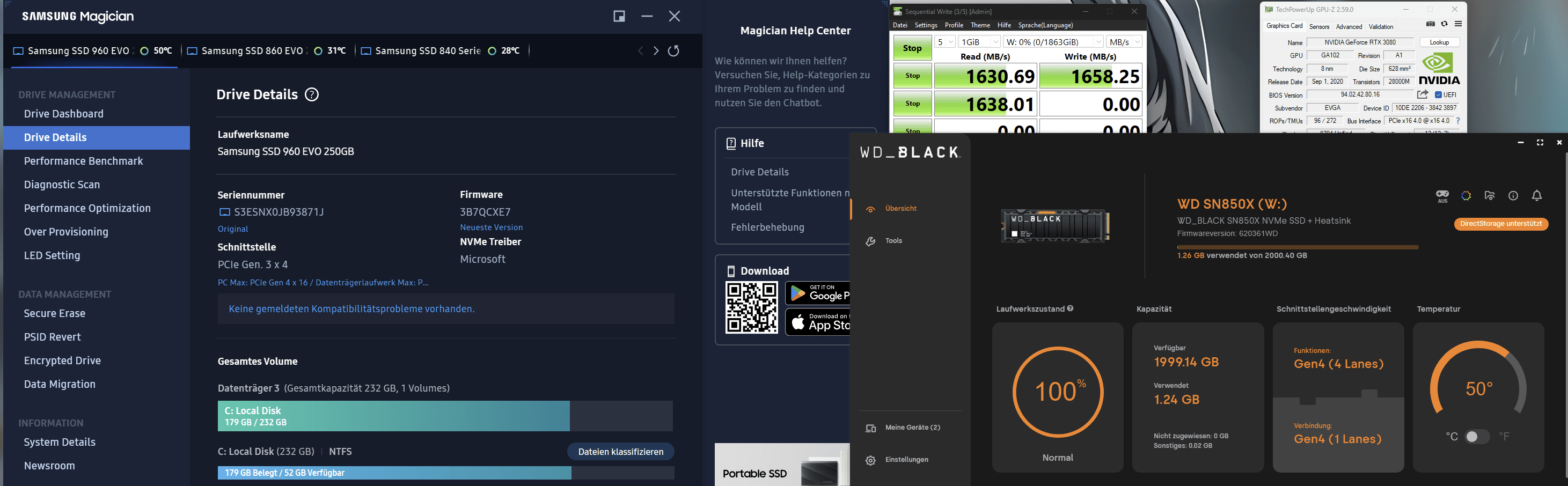Viewport: 1568px width, 486px height.
Task: Click the NVIDIA GeForce RTX 3080 name field
Action: pos(1360,42)
